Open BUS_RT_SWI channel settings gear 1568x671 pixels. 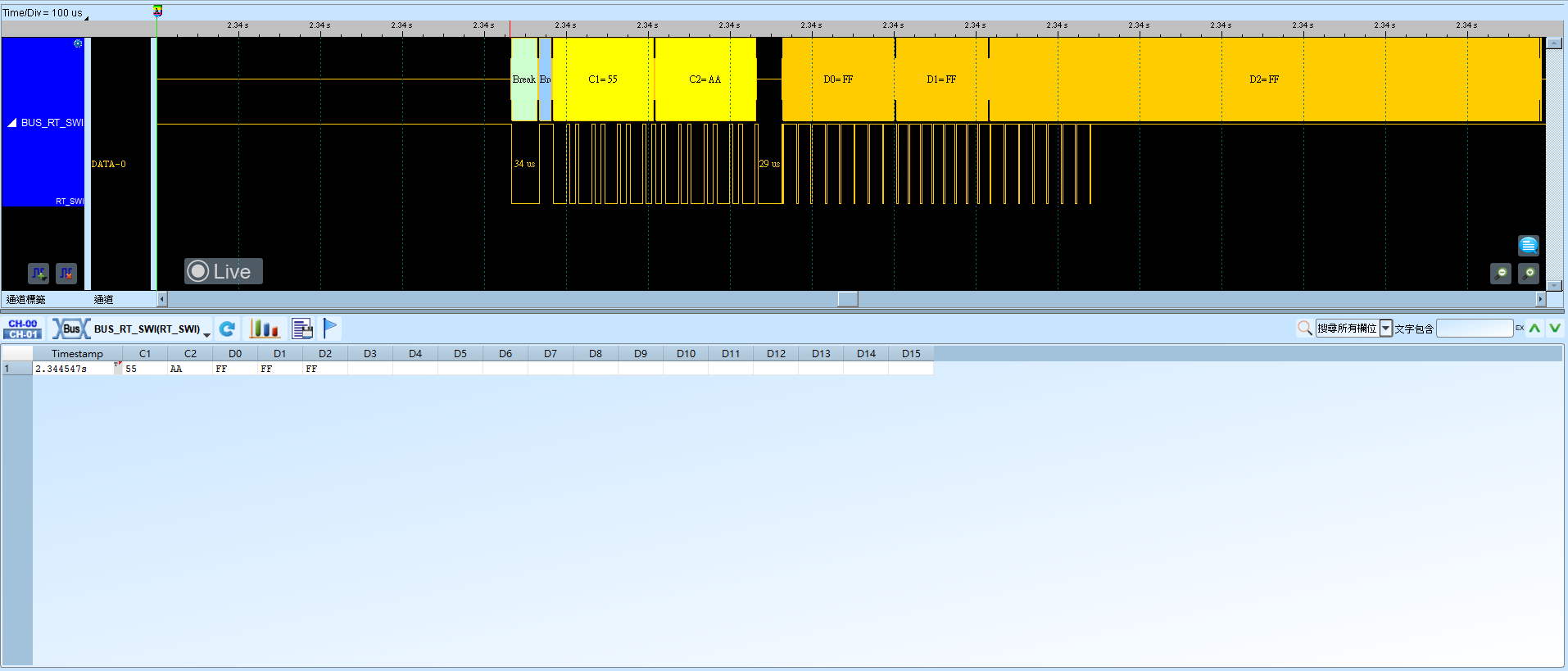pyautogui.click(x=78, y=43)
